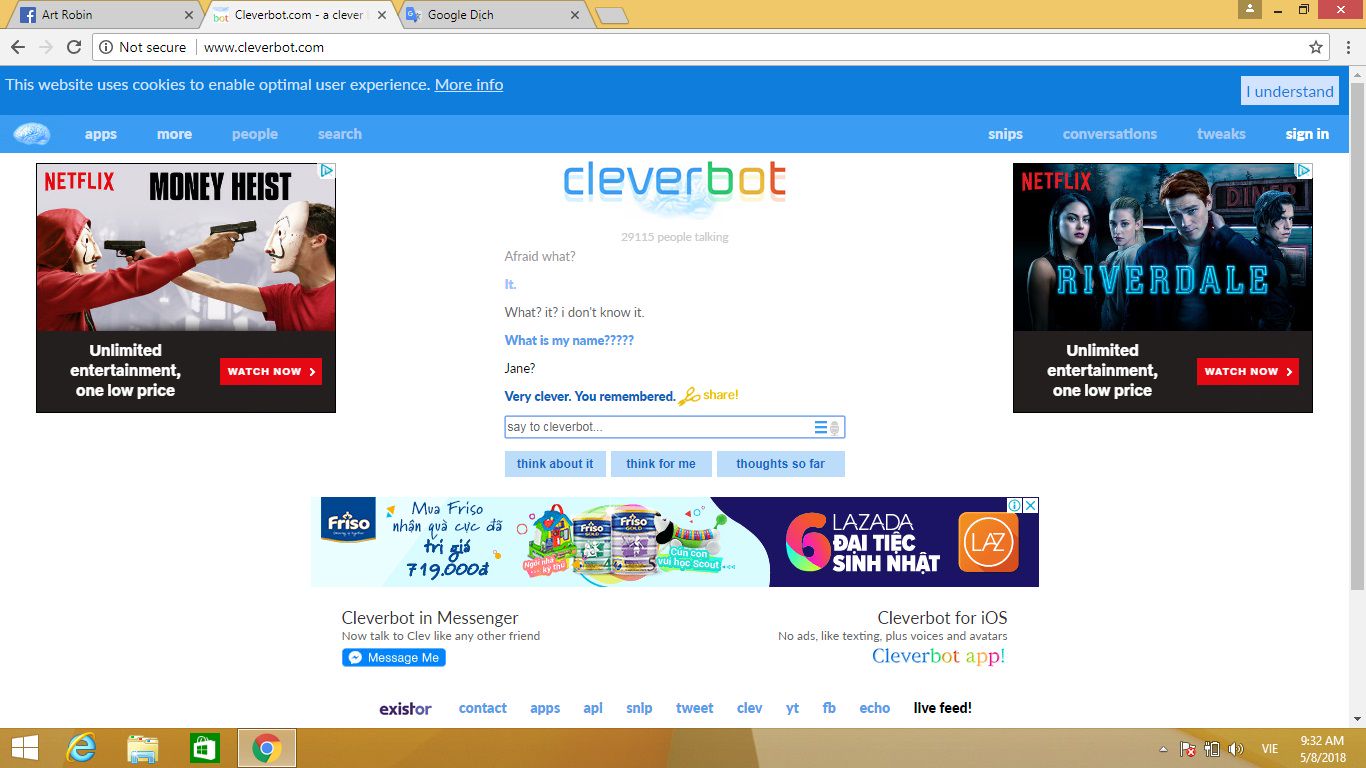Click the Chrome icon in the taskbar

coord(267,748)
